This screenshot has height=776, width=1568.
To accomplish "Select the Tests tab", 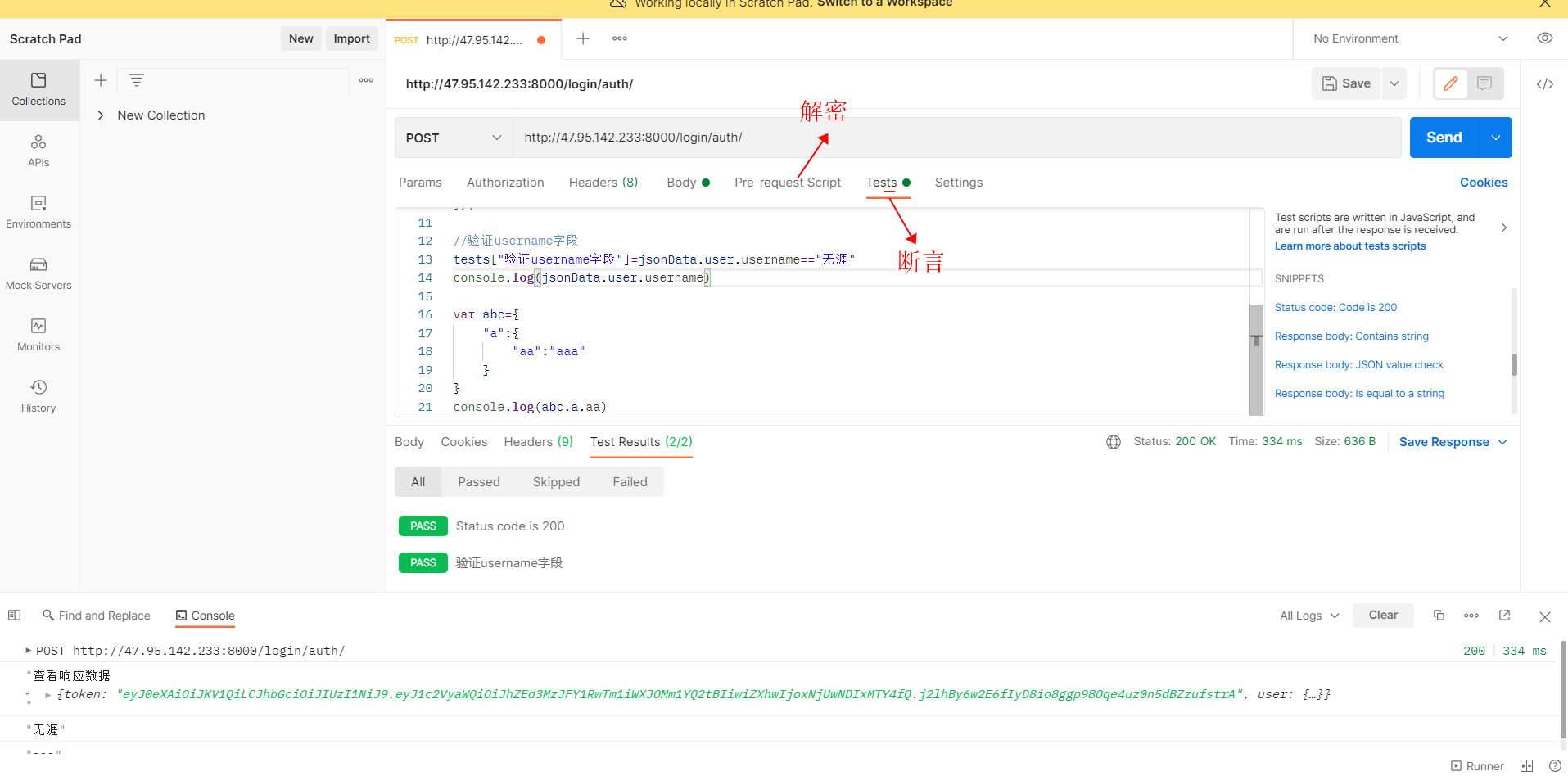I will [888, 183].
